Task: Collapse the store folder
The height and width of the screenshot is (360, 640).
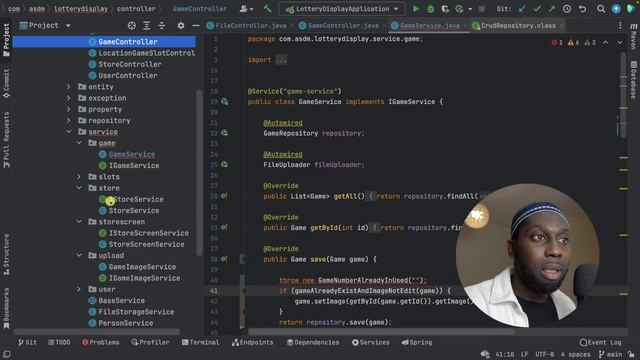Action: pos(79,188)
